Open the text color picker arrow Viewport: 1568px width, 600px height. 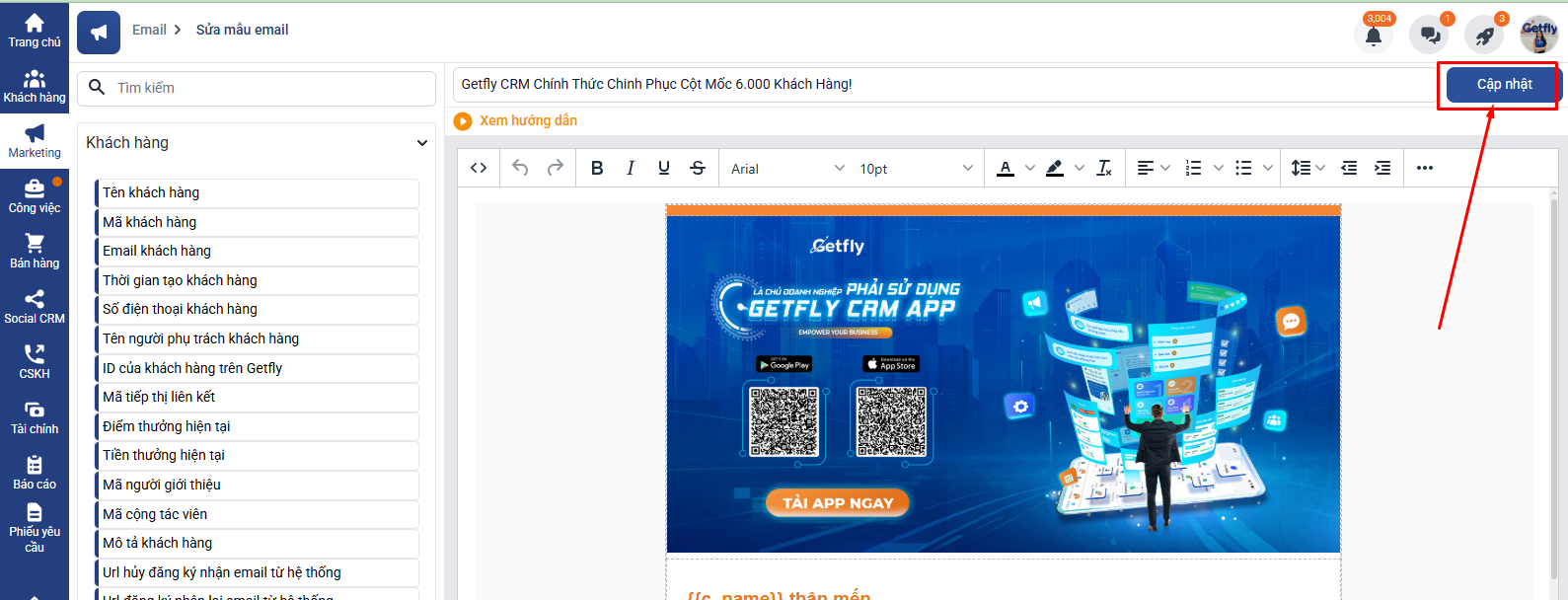click(1030, 168)
